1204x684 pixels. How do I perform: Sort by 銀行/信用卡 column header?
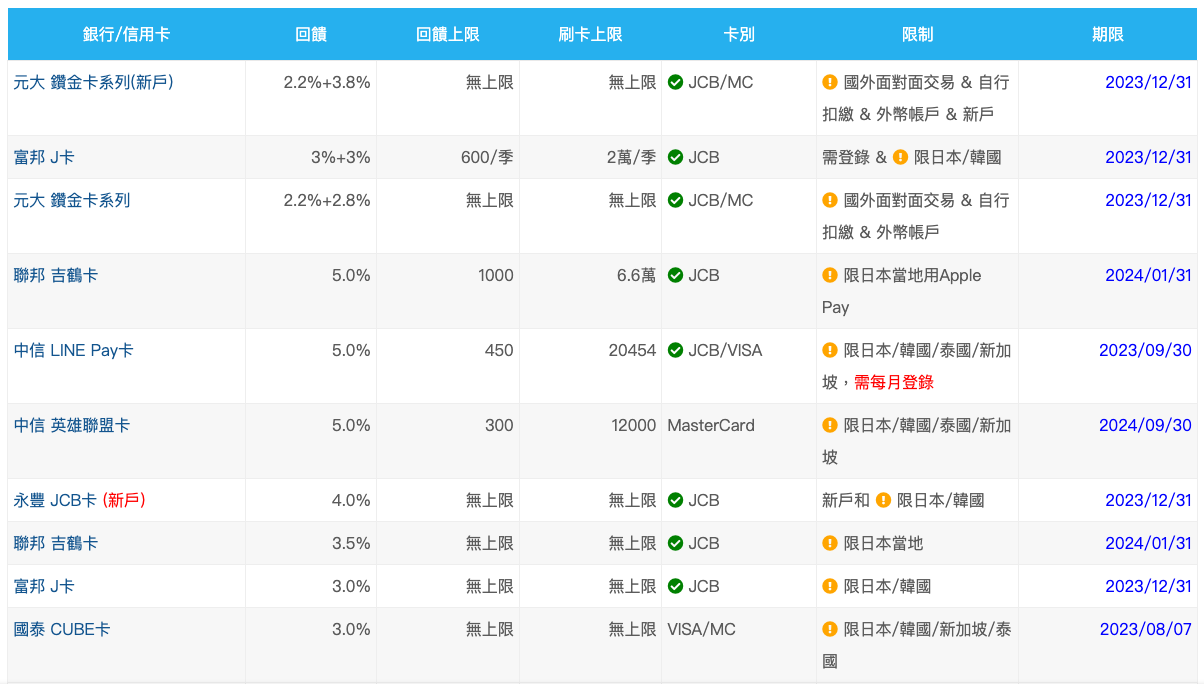(x=126, y=34)
